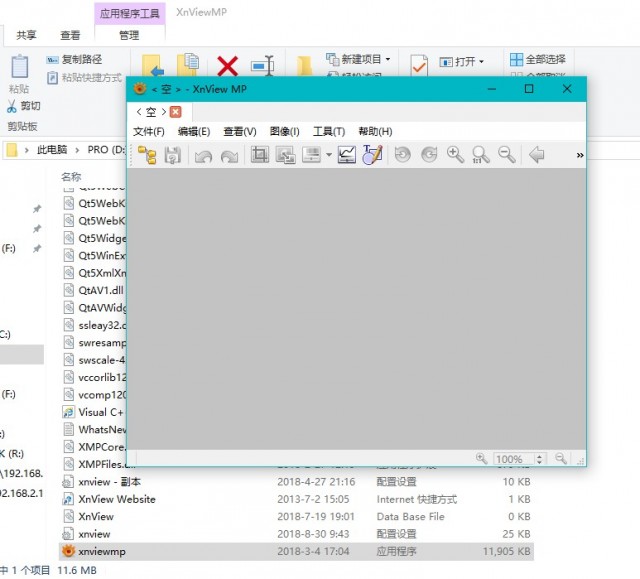This screenshot has width=640, height=579.
Task: Open the 帮助(H) menu
Action: pos(375,131)
